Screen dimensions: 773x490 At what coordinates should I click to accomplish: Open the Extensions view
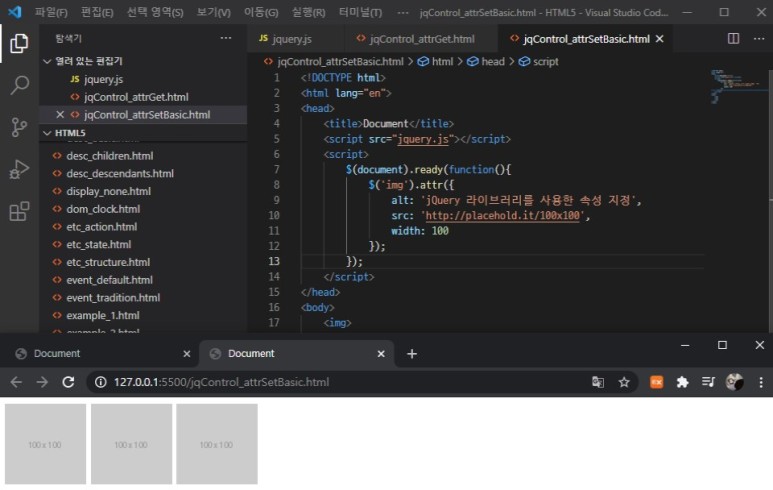tap(19, 211)
